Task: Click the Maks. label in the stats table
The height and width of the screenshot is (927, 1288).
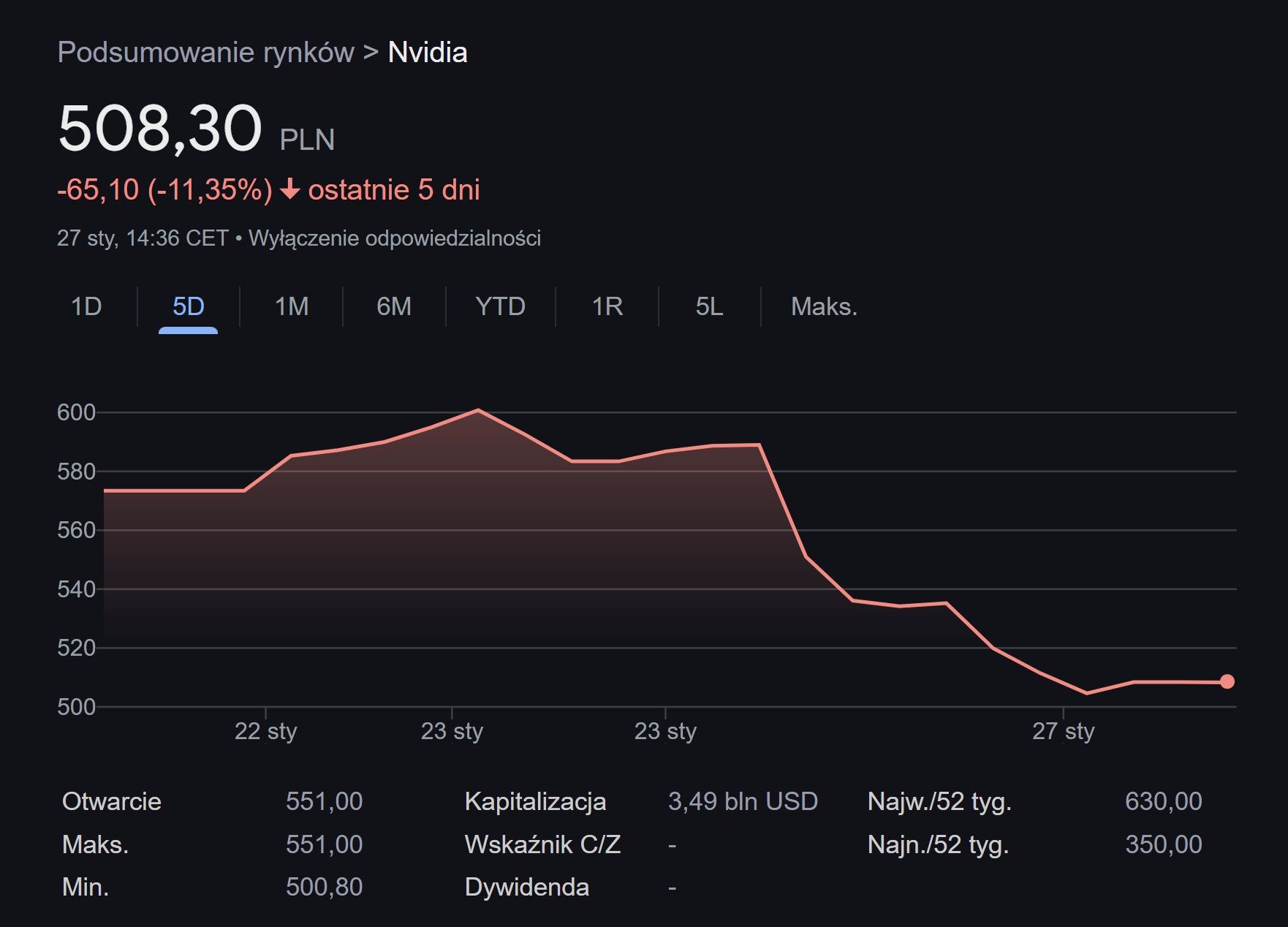Action: tap(95, 844)
